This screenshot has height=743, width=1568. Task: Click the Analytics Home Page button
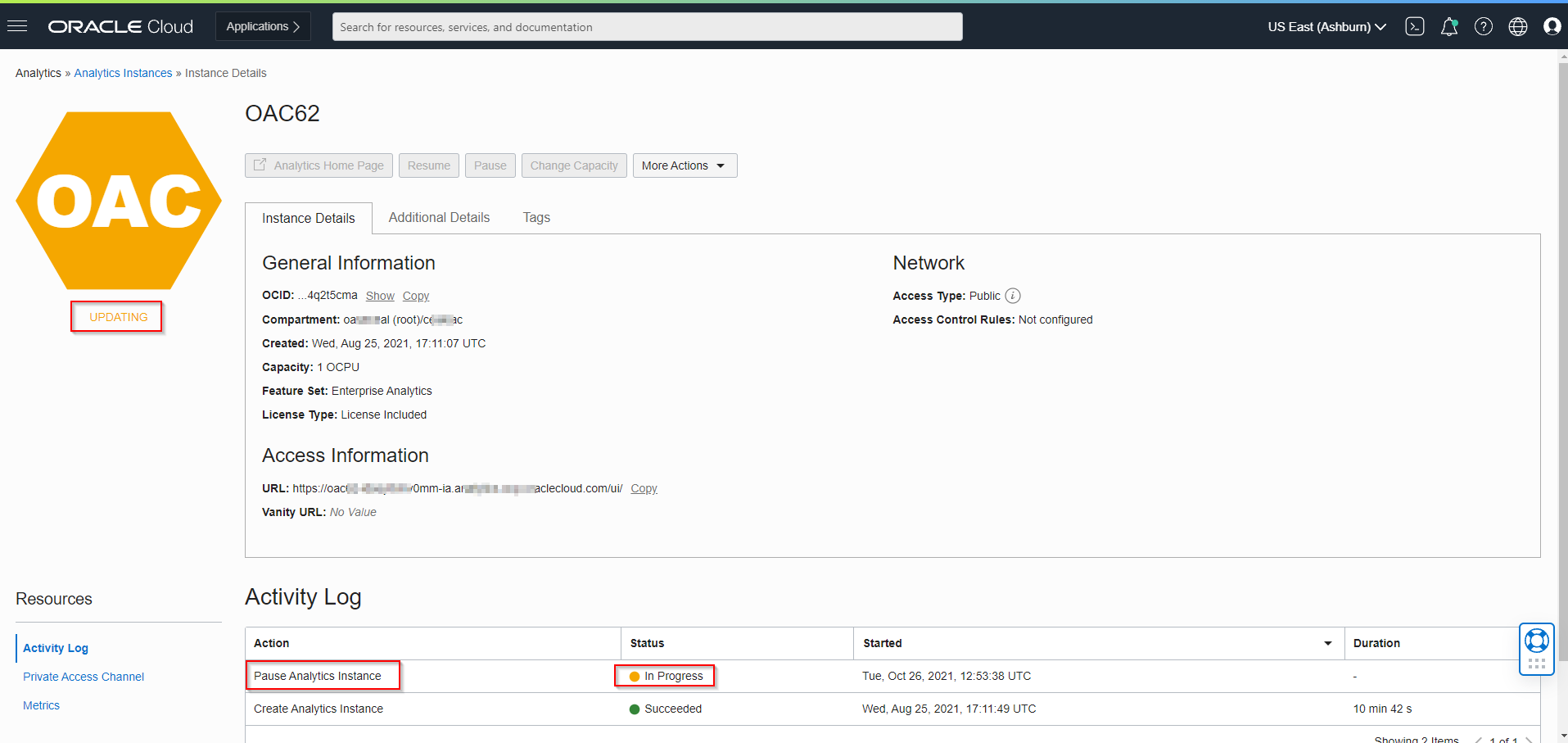click(319, 165)
